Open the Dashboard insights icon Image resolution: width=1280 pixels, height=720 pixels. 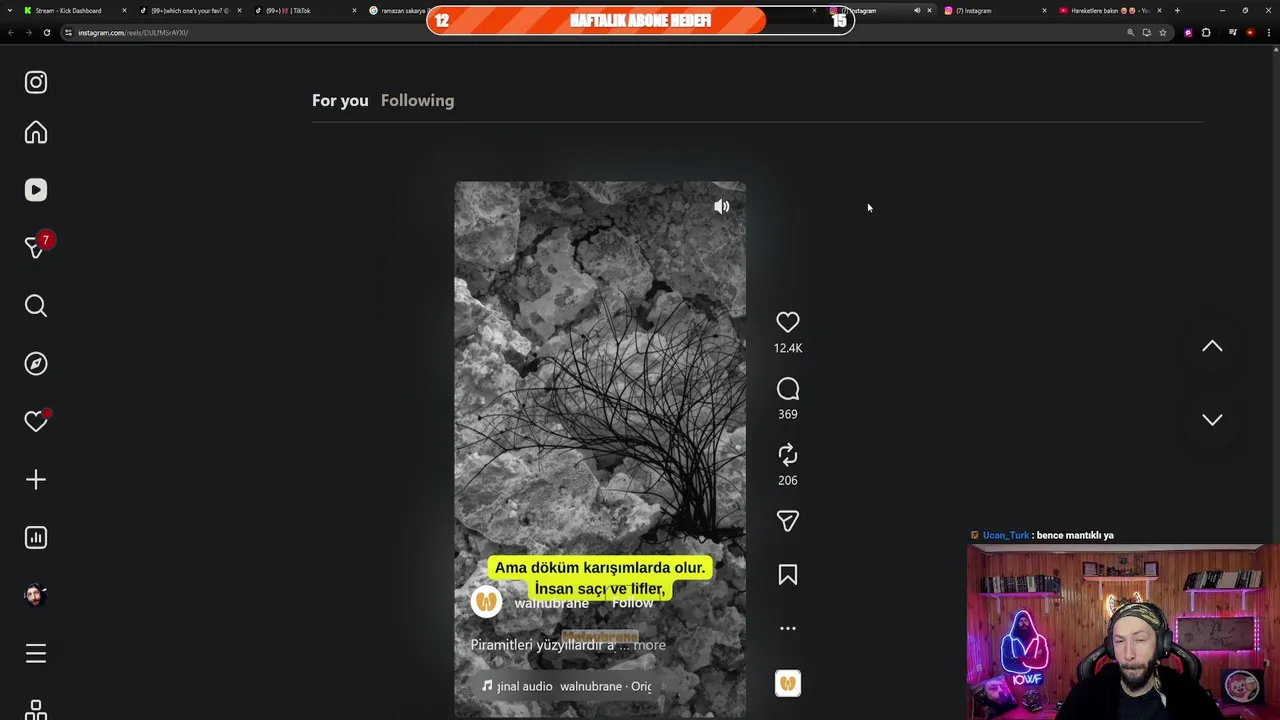click(x=36, y=538)
